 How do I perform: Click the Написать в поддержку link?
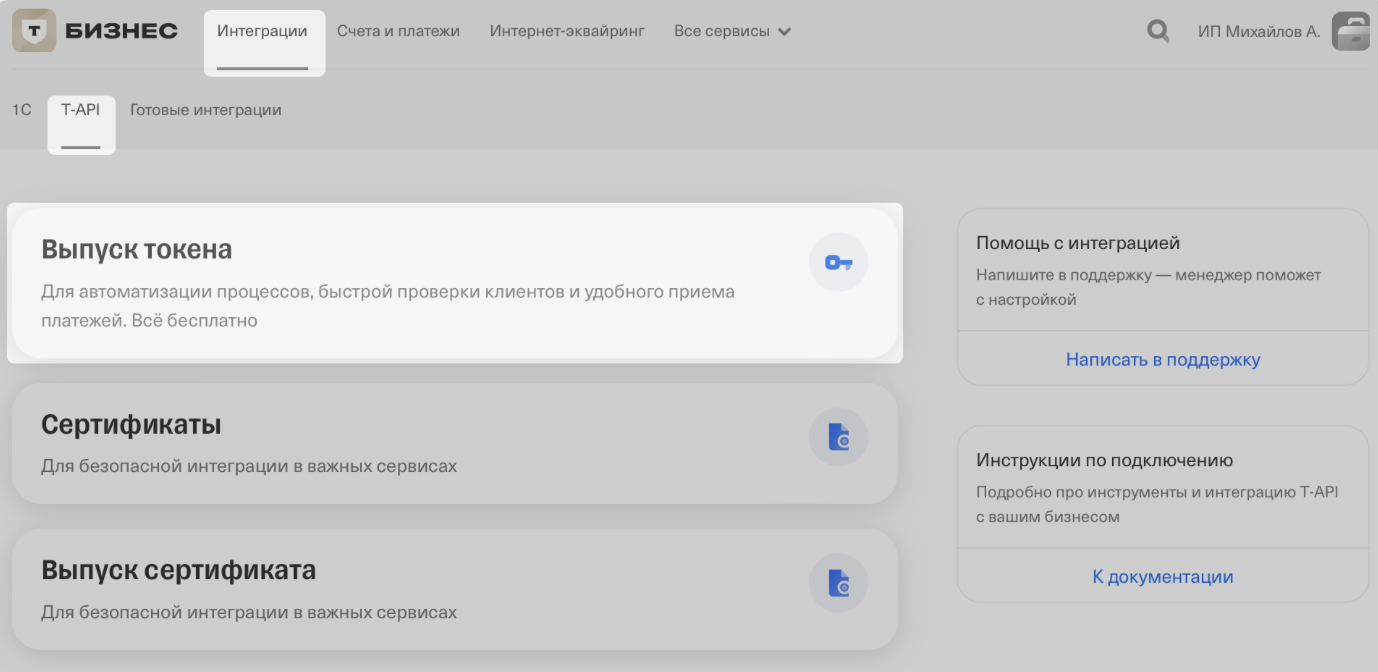pos(1162,359)
